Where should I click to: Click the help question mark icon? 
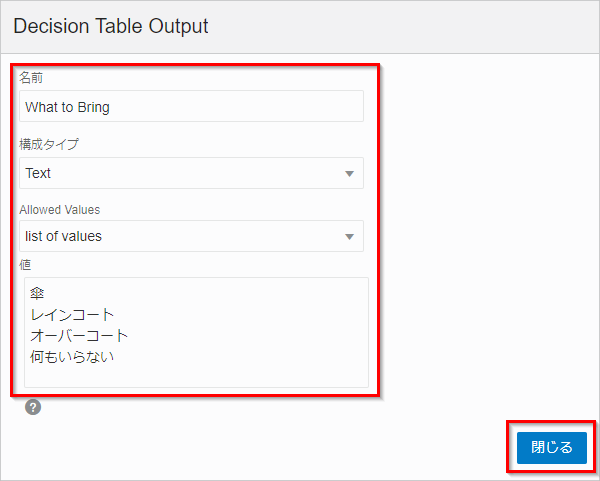pos(33,407)
